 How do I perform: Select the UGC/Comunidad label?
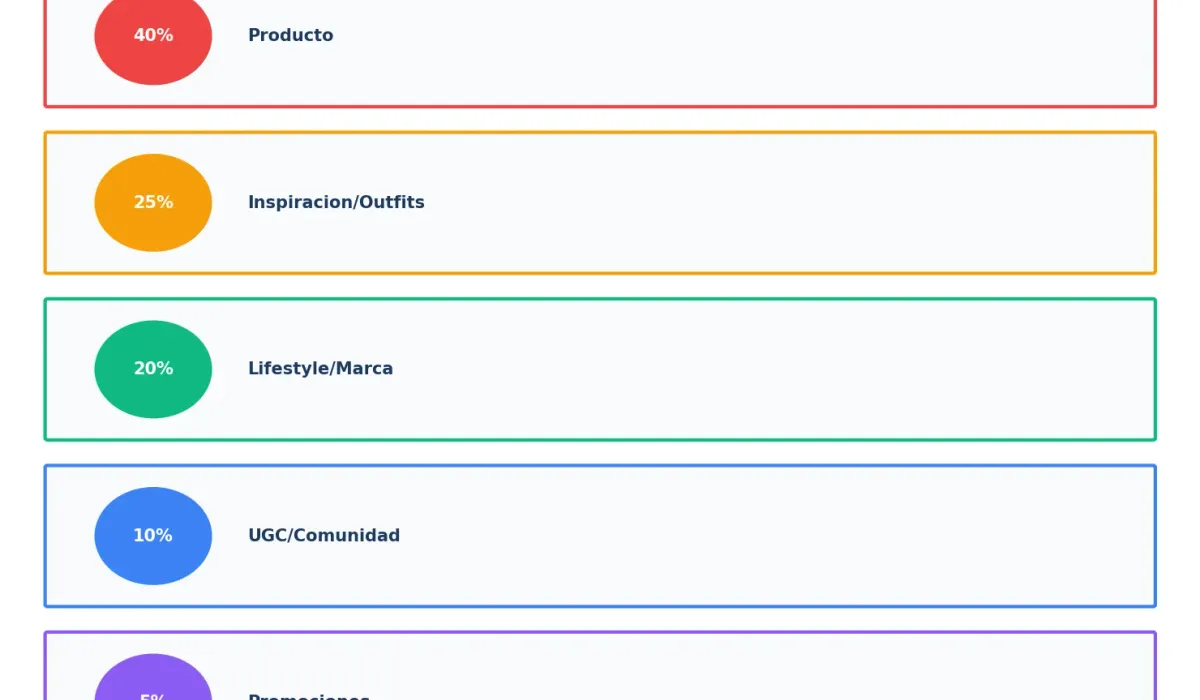point(324,536)
